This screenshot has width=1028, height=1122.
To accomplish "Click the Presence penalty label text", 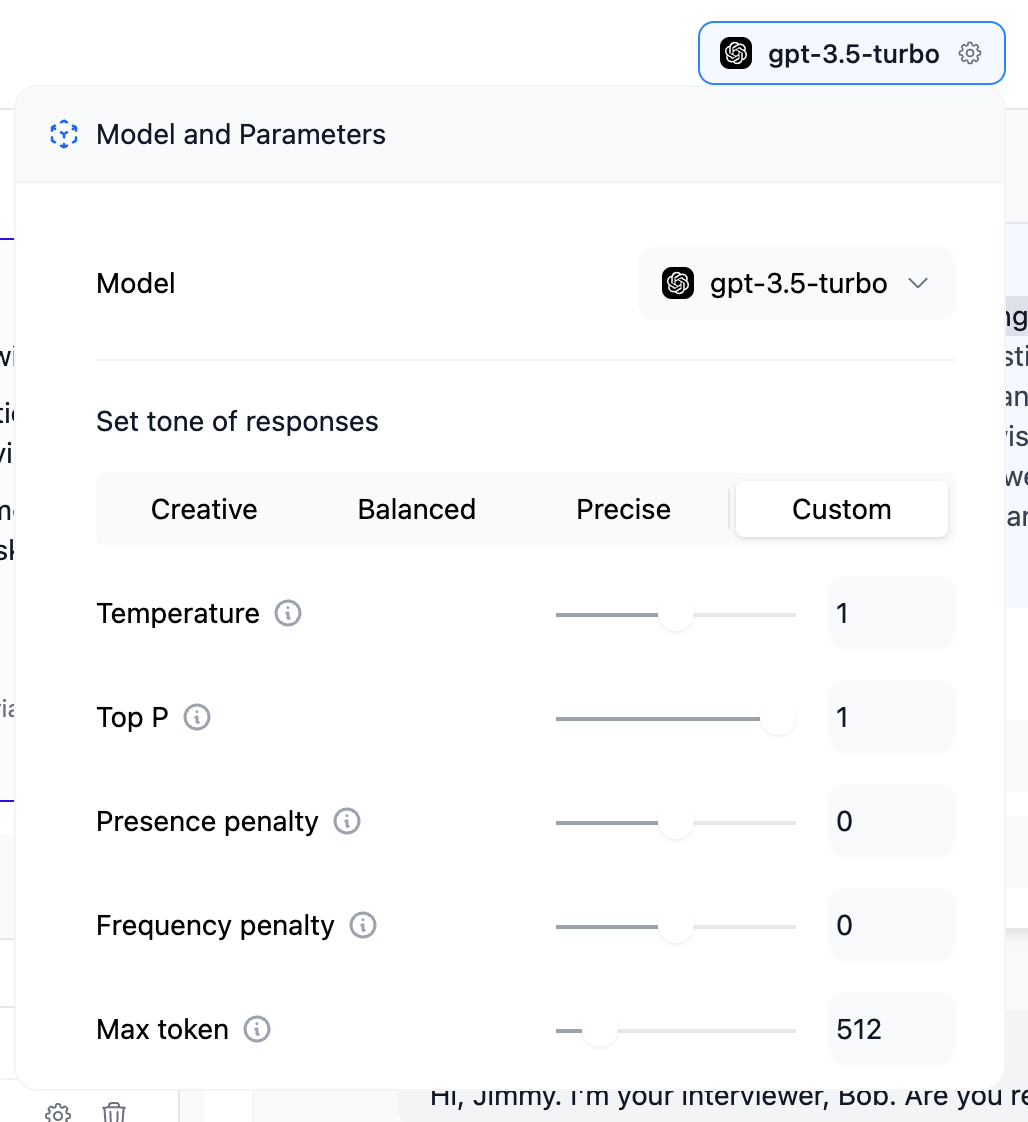I will [207, 821].
